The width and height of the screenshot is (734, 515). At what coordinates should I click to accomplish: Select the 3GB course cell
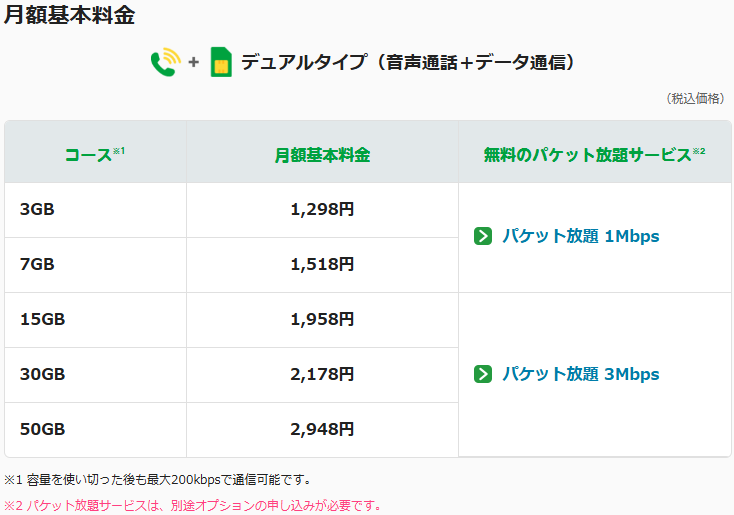coord(95,210)
